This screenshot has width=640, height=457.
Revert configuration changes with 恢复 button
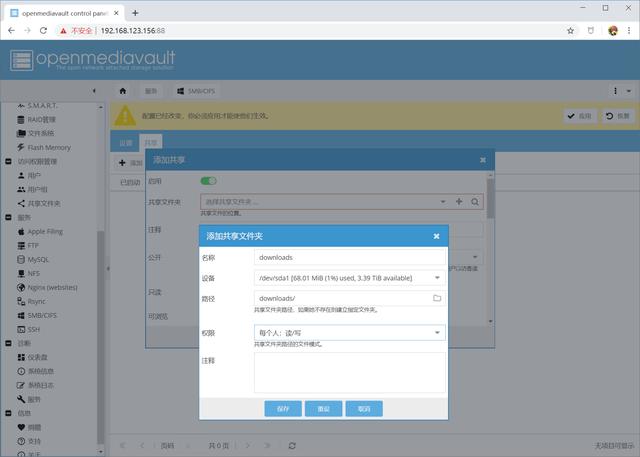[x=618, y=116]
